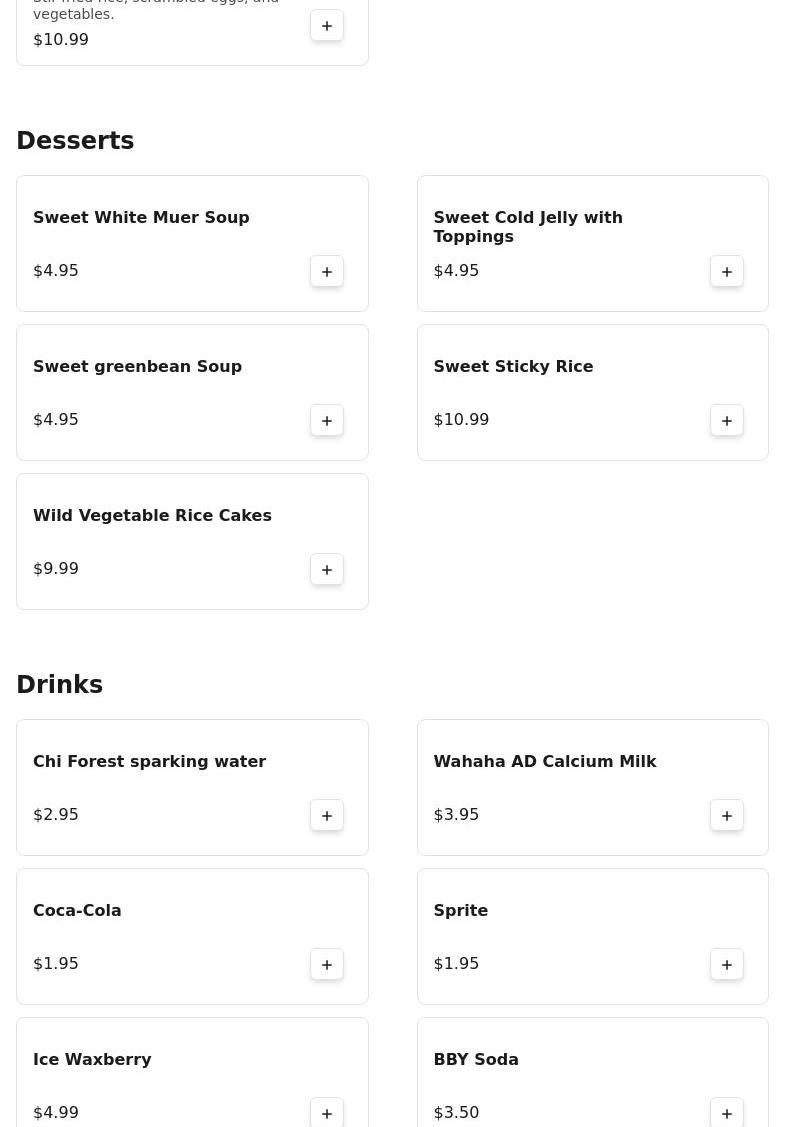
Task: Click the Drinks section heading
Action: pyautogui.click(x=59, y=685)
